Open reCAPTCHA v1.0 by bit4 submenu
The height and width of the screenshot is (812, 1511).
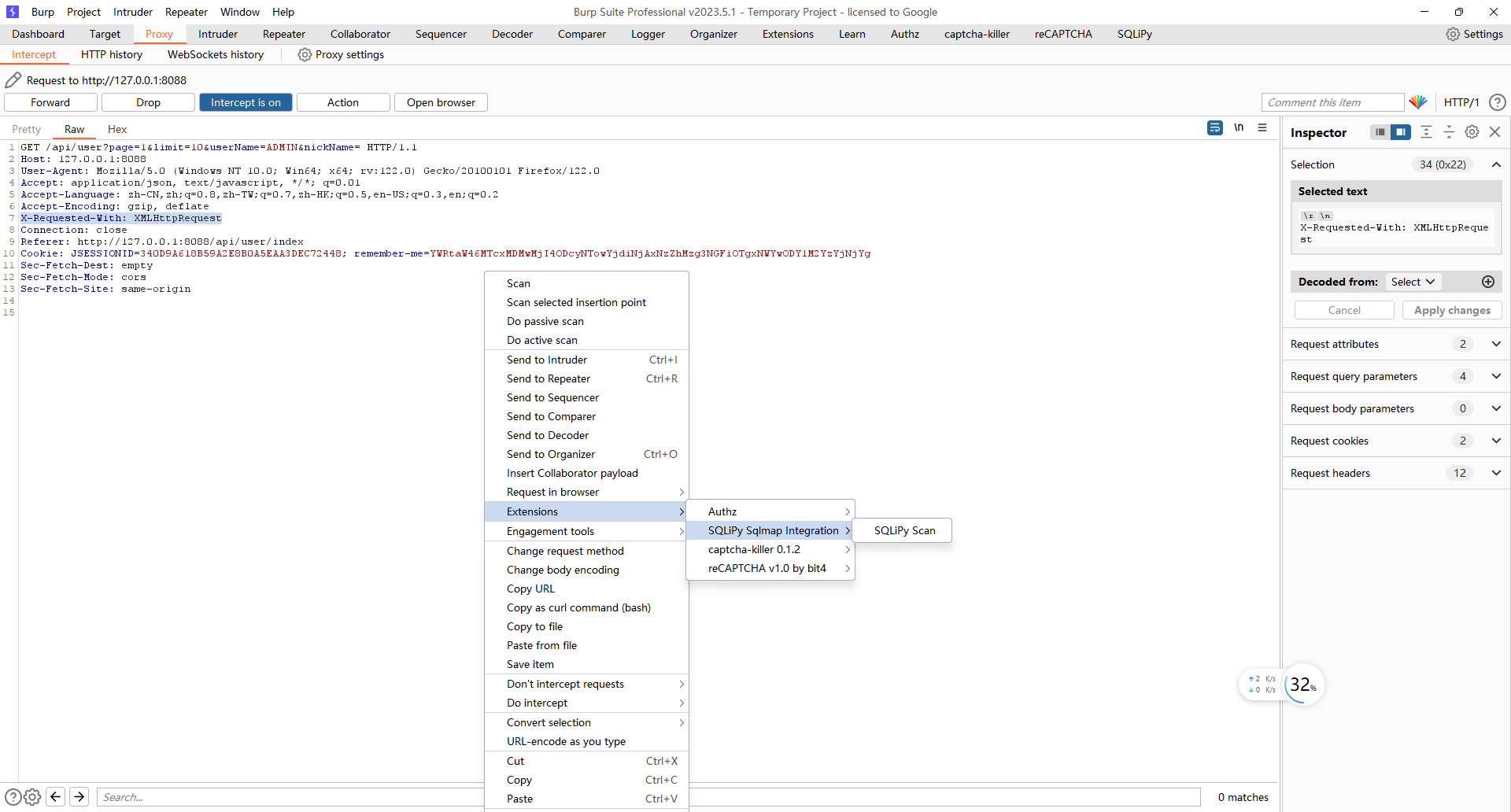[770, 568]
